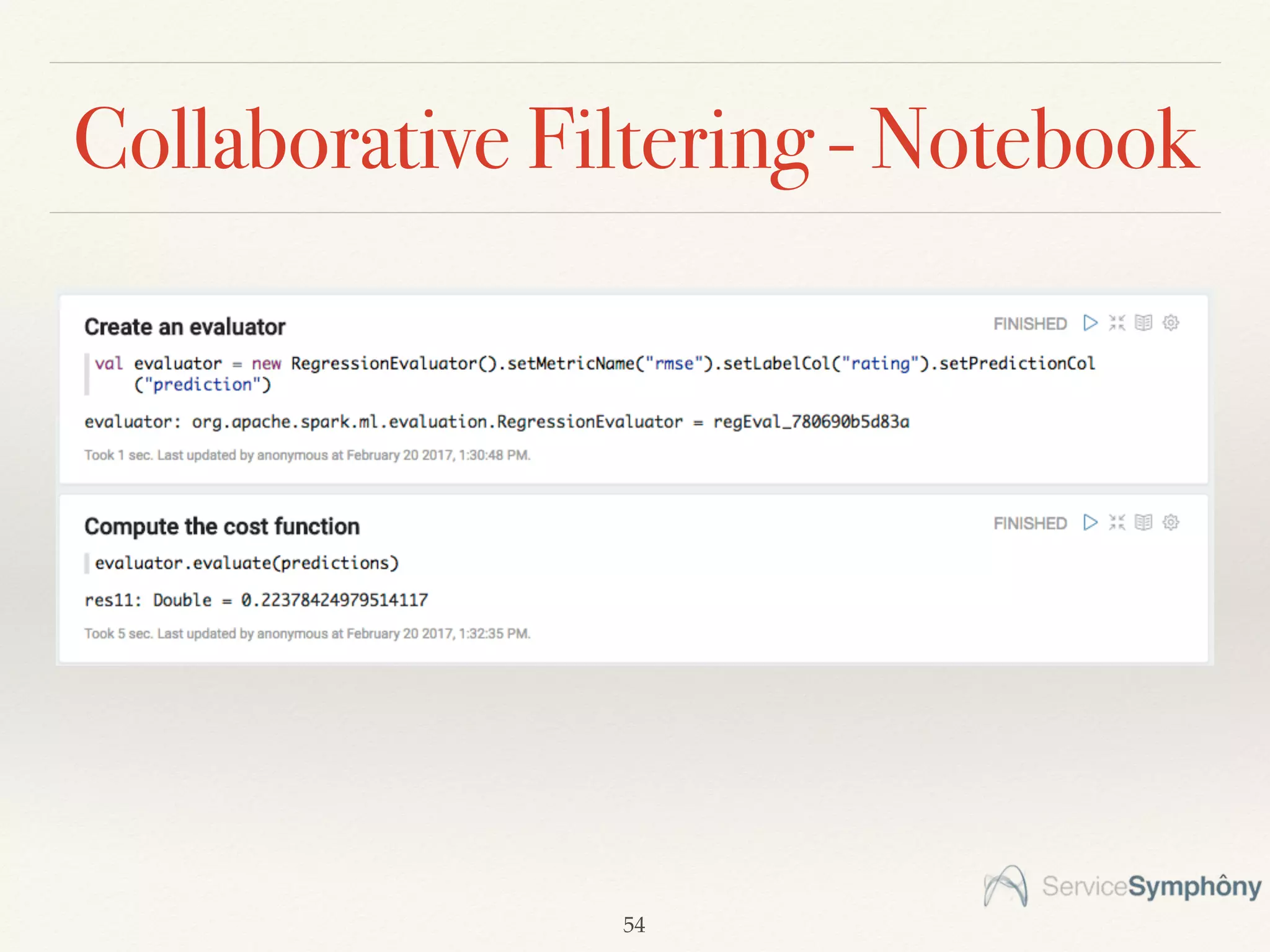
Task: Click the ServiceSymphony logo
Action: [x=1122, y=886]
